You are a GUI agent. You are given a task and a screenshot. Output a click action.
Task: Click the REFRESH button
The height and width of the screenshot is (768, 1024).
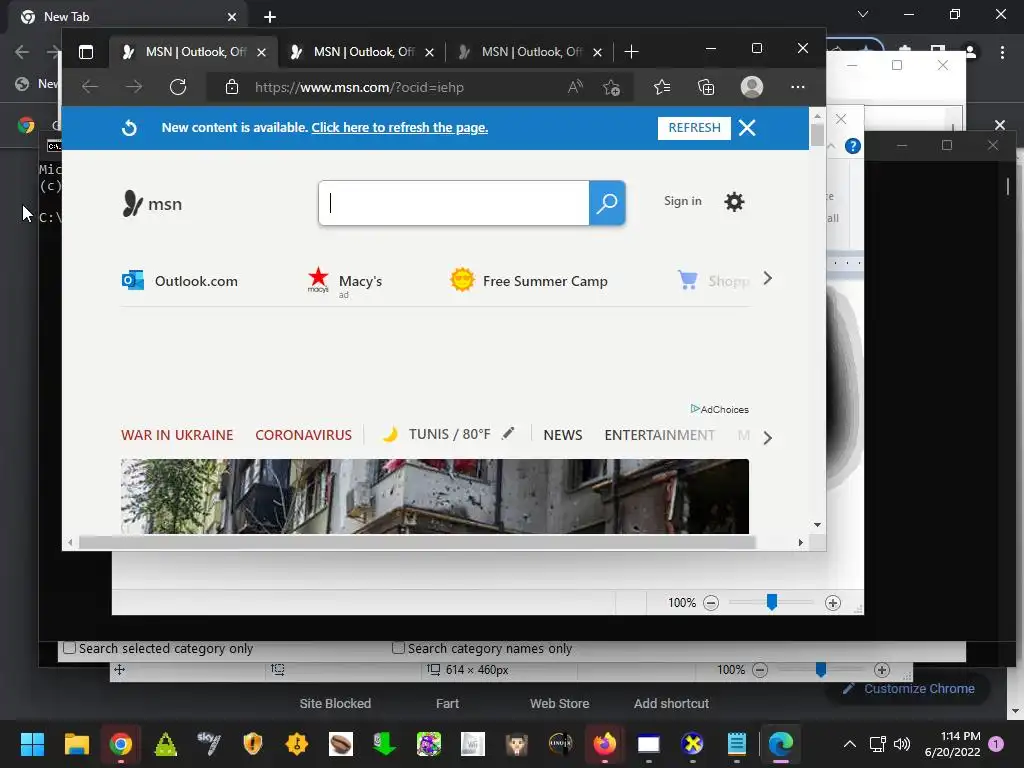[694, 128]
